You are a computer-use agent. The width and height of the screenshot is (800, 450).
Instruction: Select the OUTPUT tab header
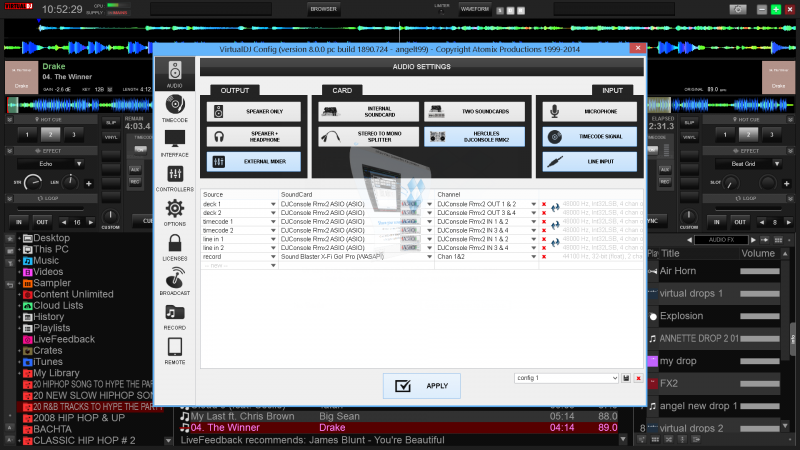235,90
